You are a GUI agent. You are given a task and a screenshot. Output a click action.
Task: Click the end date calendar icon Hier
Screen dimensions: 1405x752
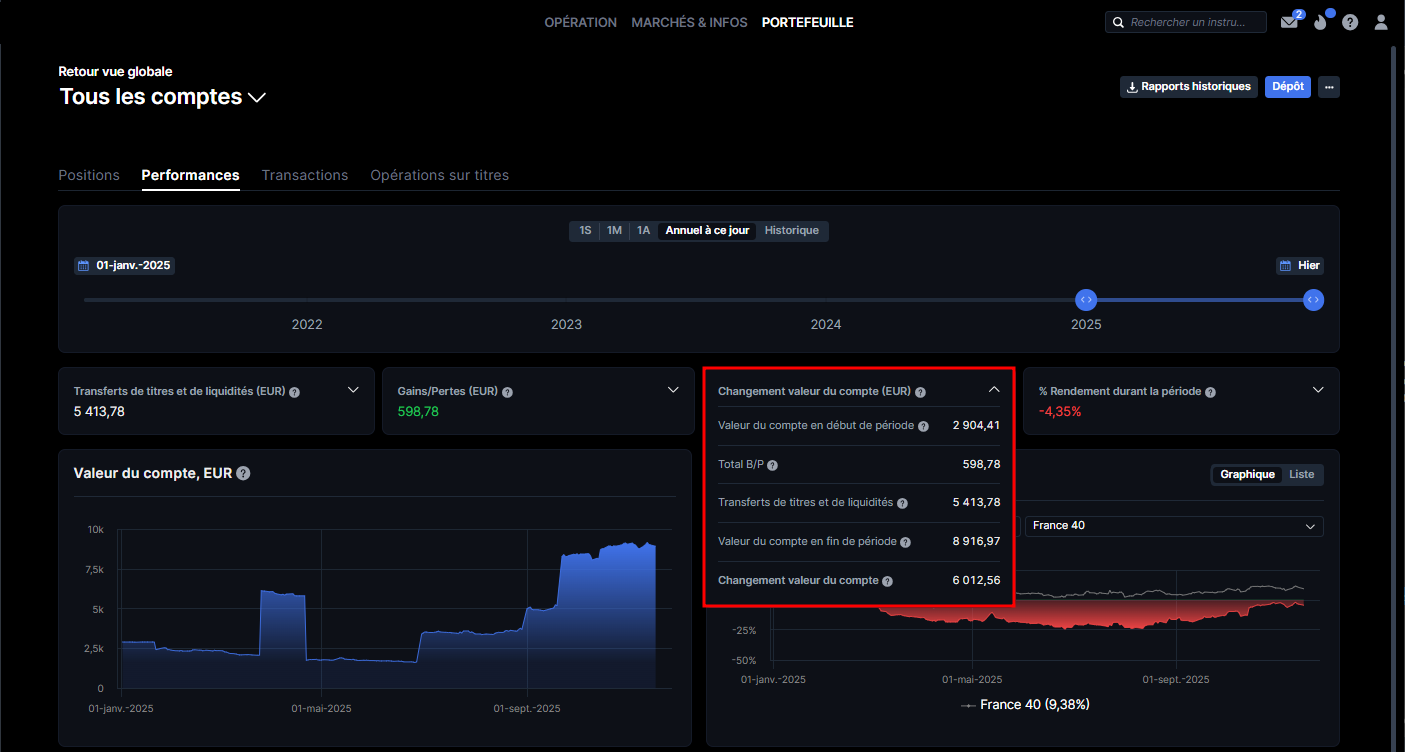click(1285, 266)
